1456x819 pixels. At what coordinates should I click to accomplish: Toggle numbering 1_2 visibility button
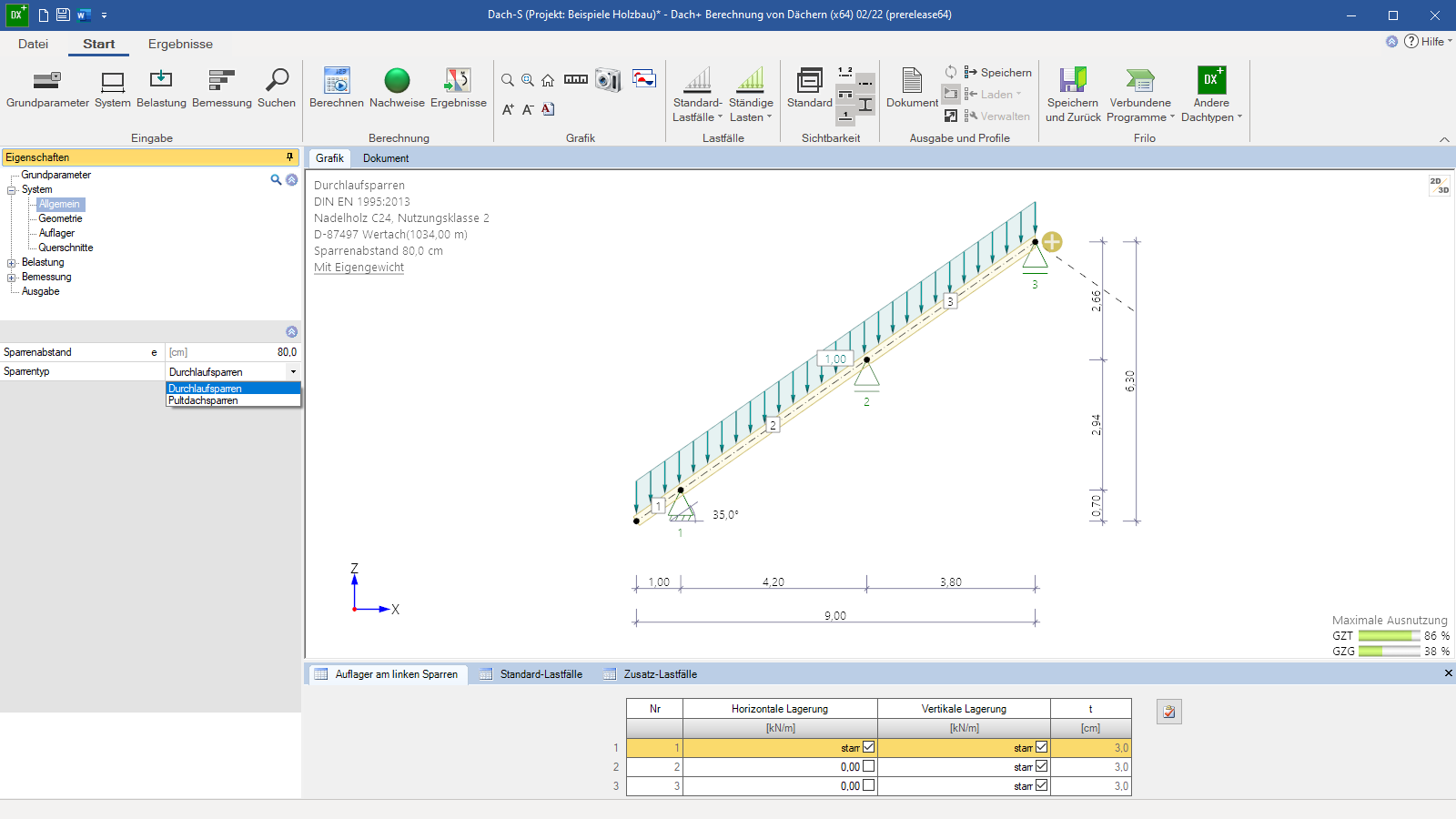(x=845, y=72)
